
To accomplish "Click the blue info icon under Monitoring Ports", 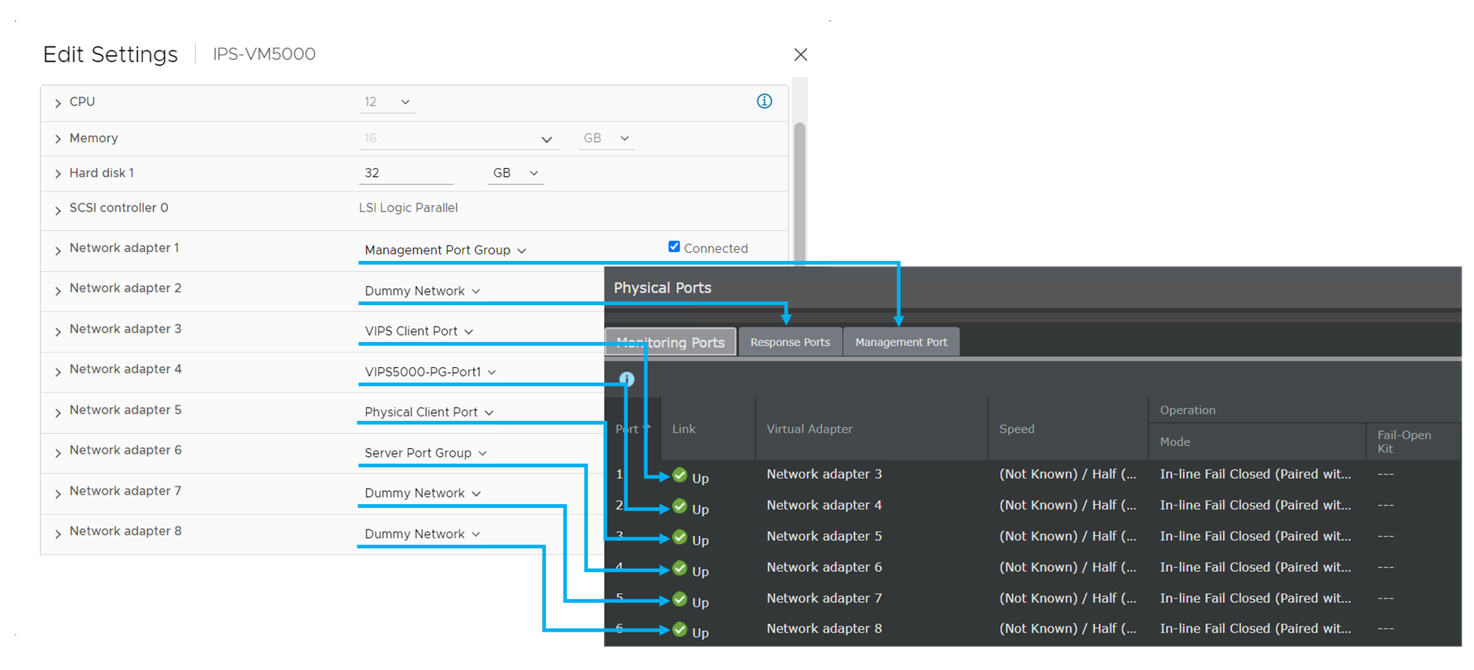I will [x=627, y=379].
